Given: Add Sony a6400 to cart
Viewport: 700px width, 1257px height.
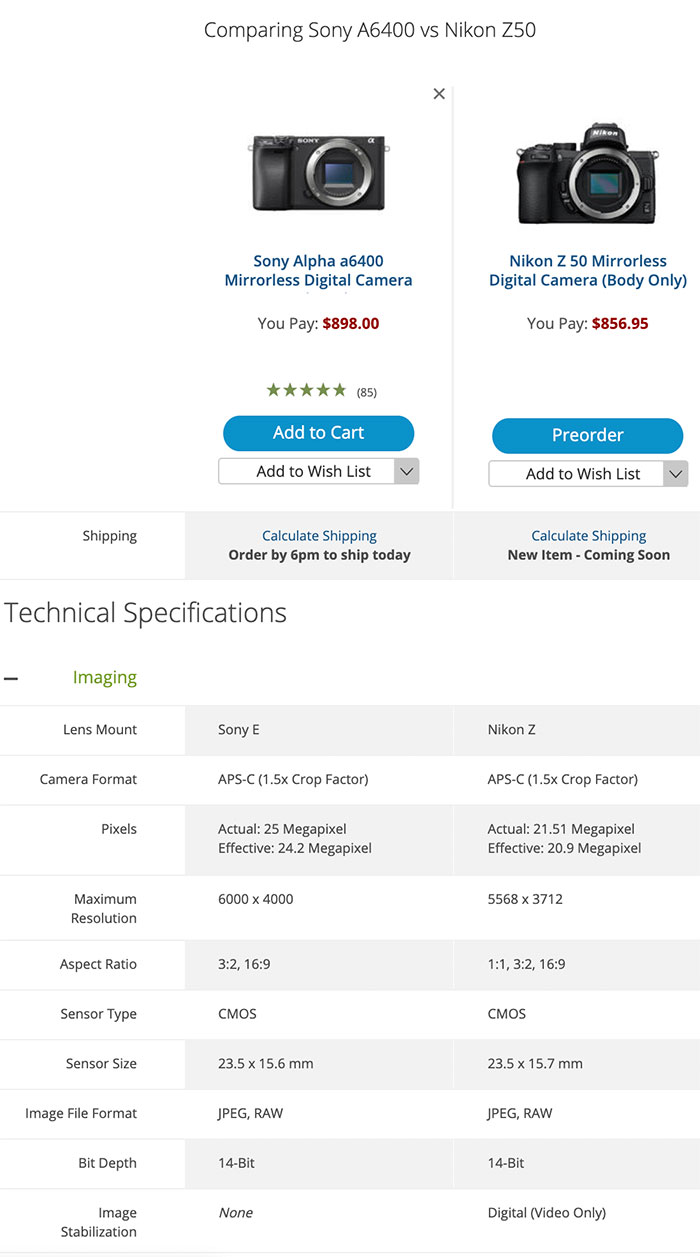Looking at the screenshot, I should pyautogui.click(x=318, y=433).
